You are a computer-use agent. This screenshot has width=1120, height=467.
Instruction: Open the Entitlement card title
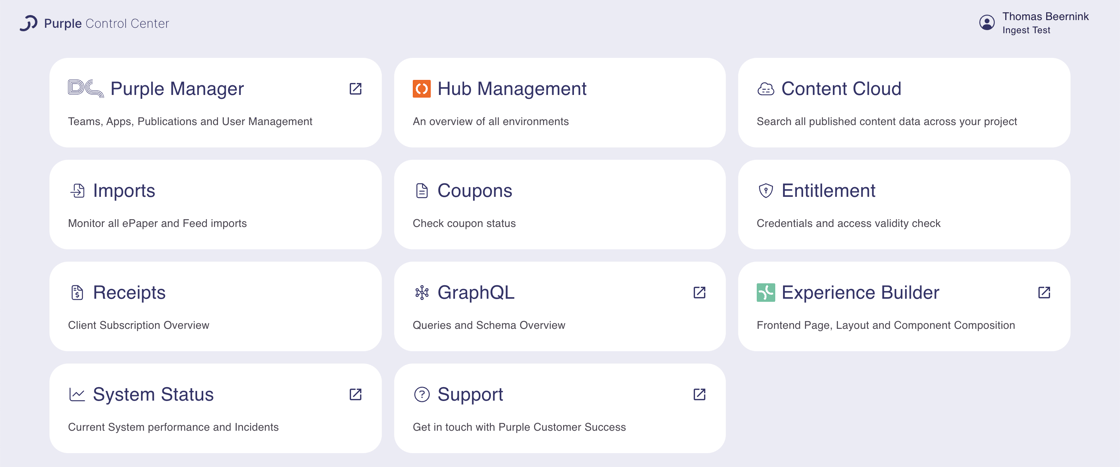coord(829,191)
